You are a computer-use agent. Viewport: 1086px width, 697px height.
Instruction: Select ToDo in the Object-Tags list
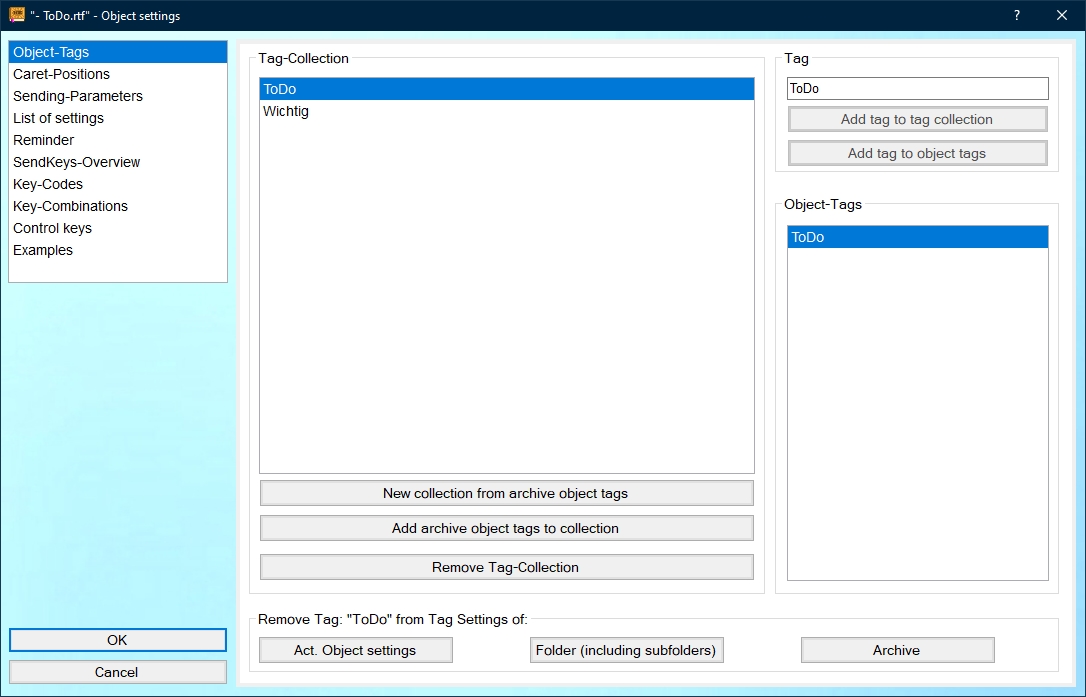pos(808,237)
